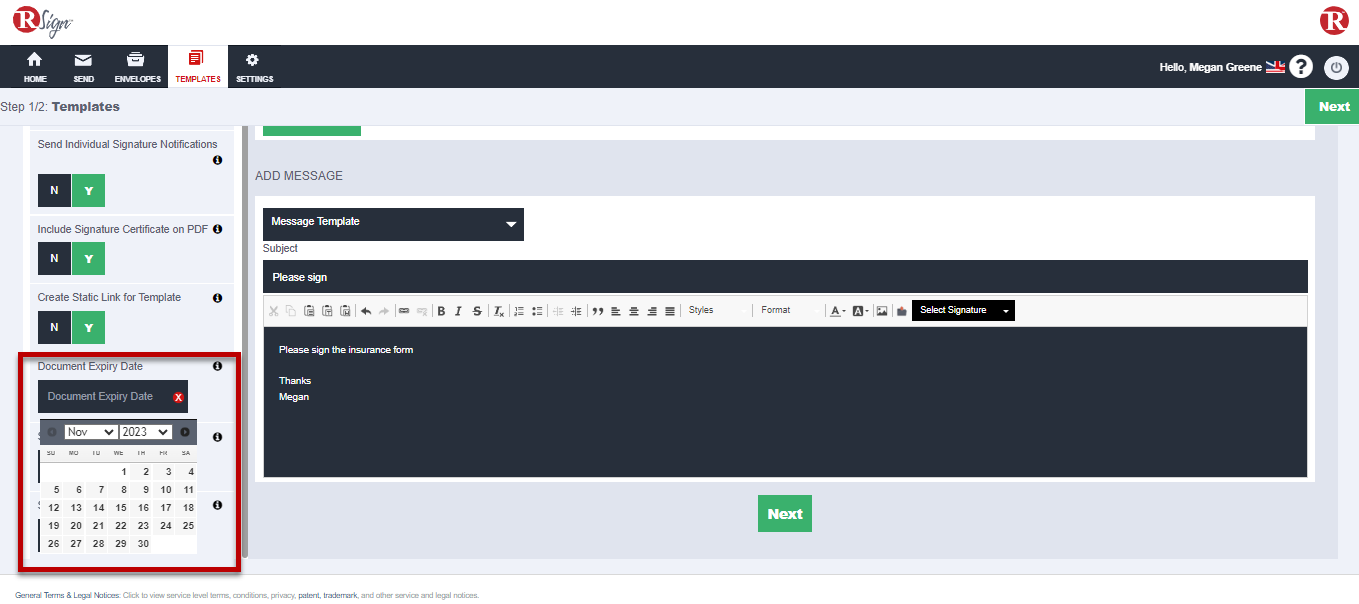The image size is (1359, 604).
Task: Center align the message text
Action: click(634, 310)
